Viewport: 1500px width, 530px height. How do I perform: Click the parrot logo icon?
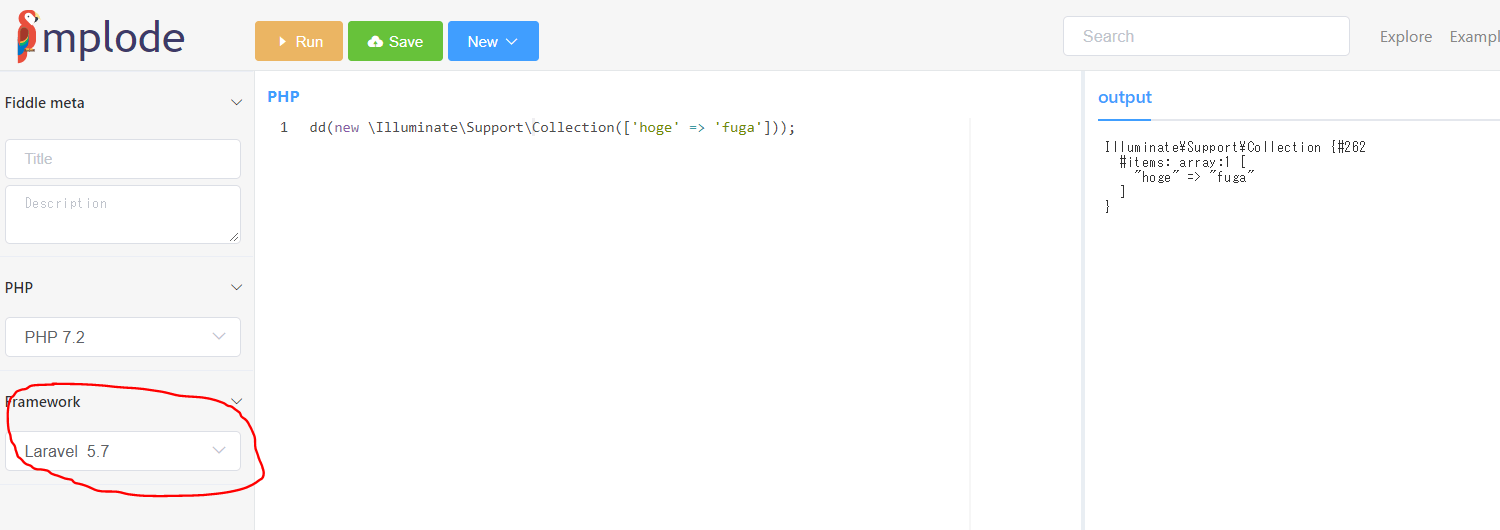[x=28, y=36]
